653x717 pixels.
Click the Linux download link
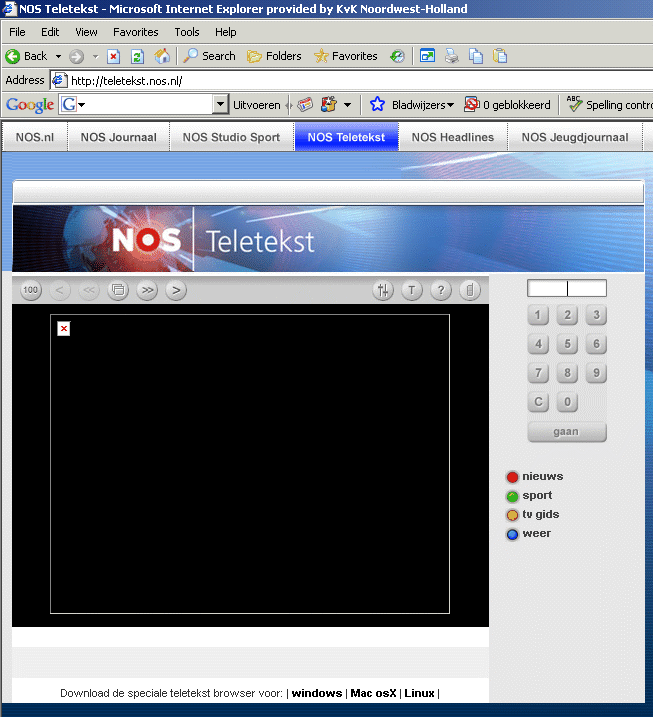click(x=419, y=693)
